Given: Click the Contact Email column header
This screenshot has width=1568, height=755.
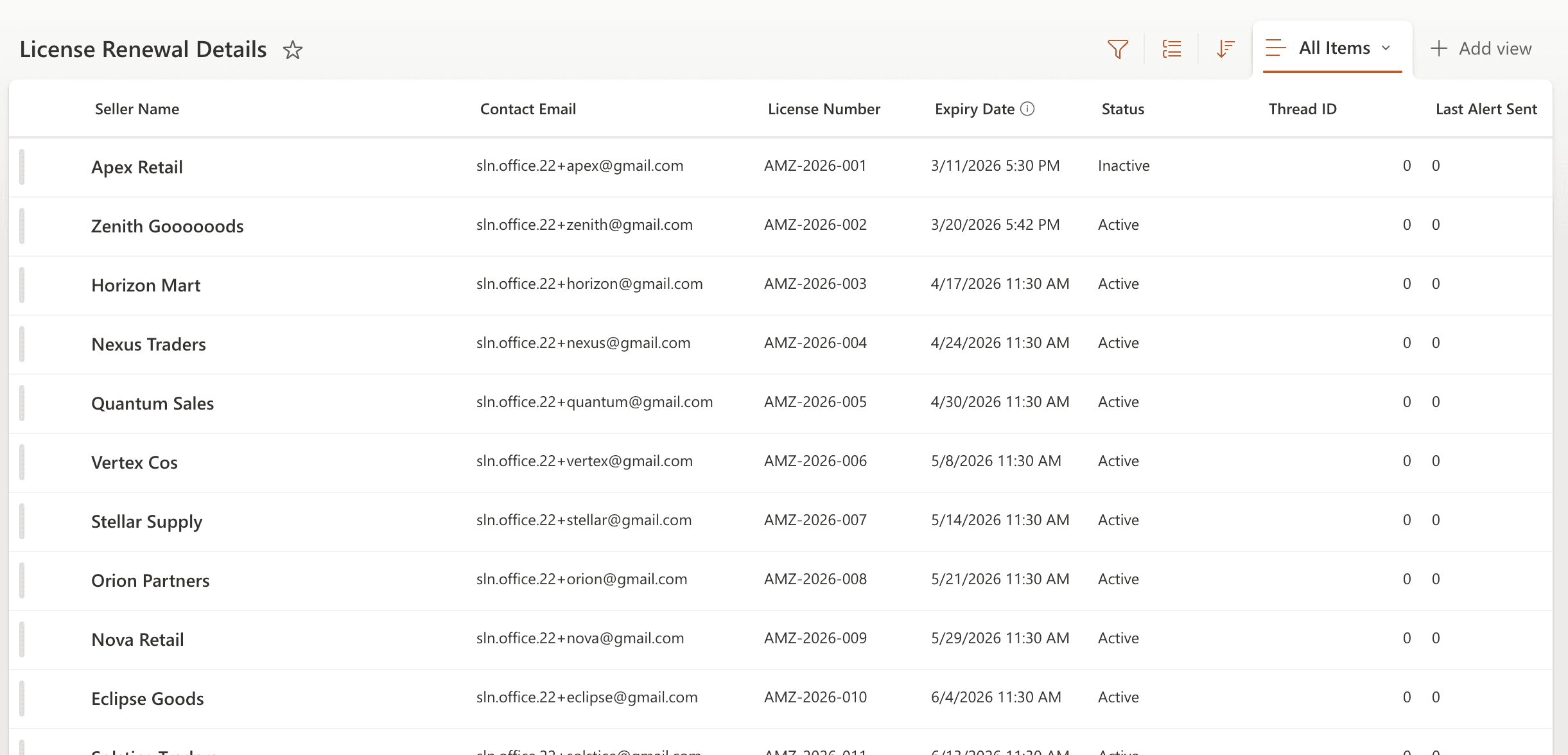Looking at the screenshot, I should 527,109.
